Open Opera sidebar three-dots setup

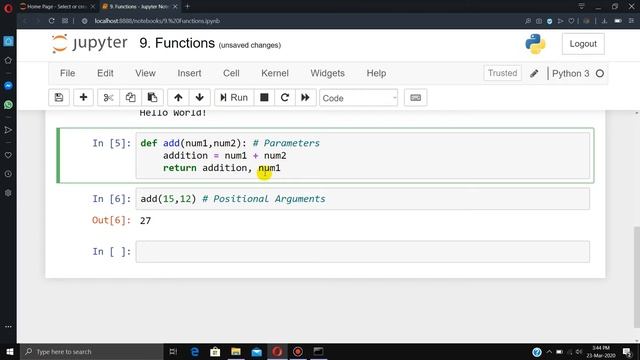coord(8,327)
